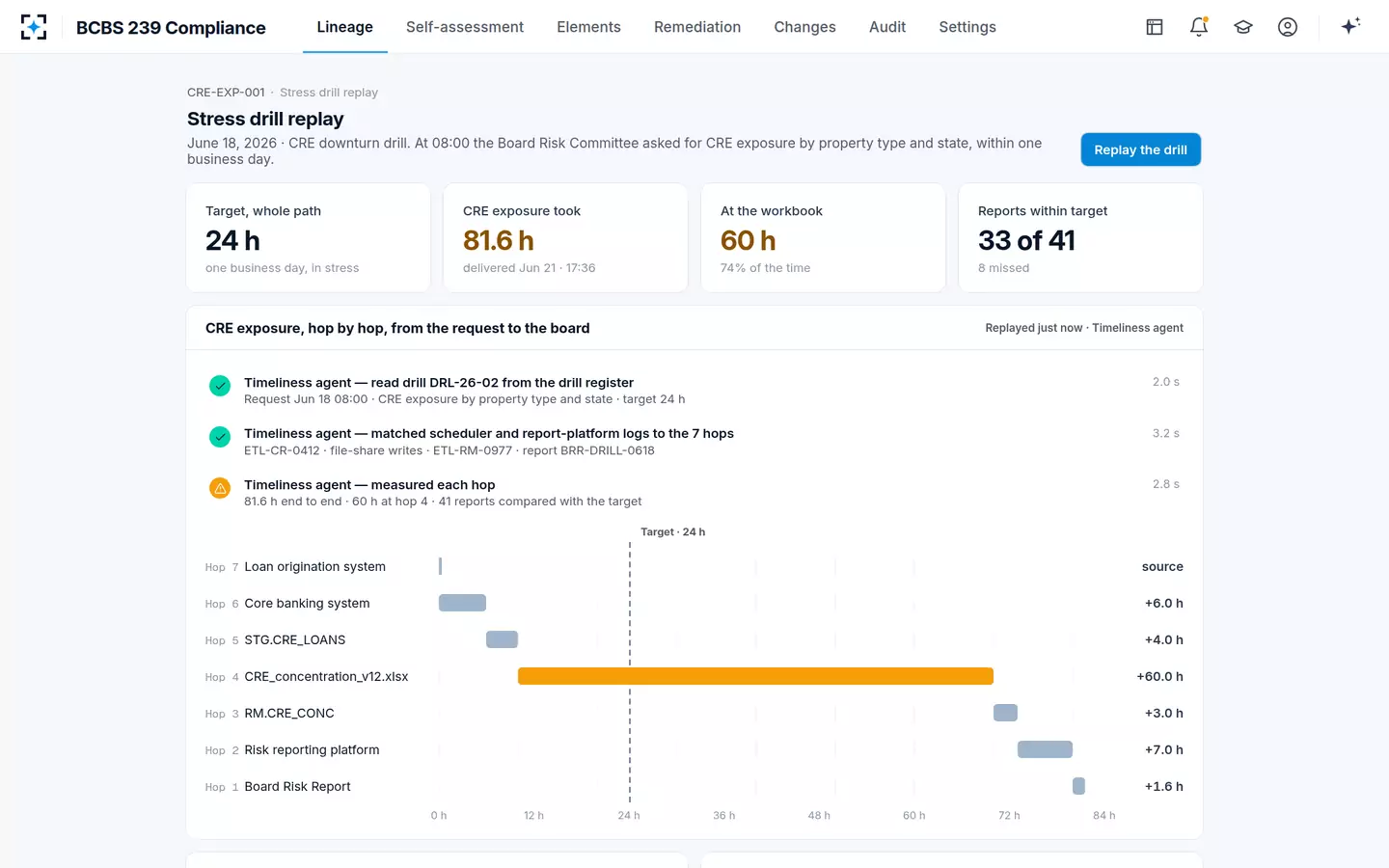The image size is (1389, 868).
Task: Click the CRE-EXP-001 breadcrumb link
Action: [226, 93]
